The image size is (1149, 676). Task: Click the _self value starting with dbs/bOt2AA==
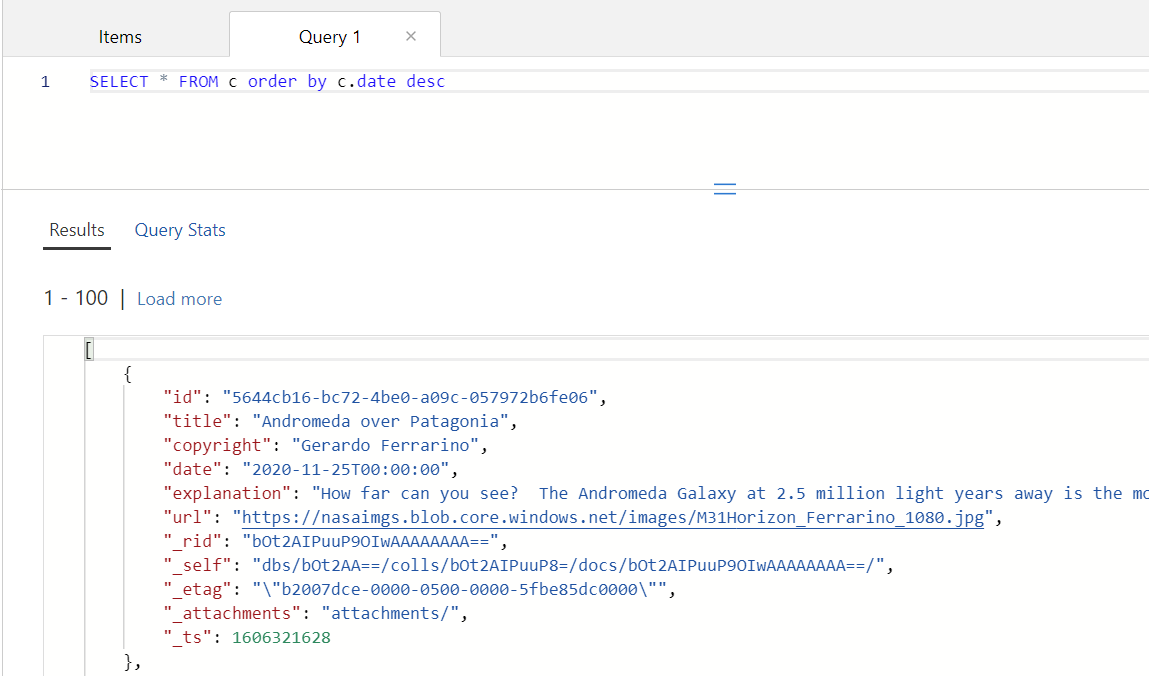(x=569, y=565)
